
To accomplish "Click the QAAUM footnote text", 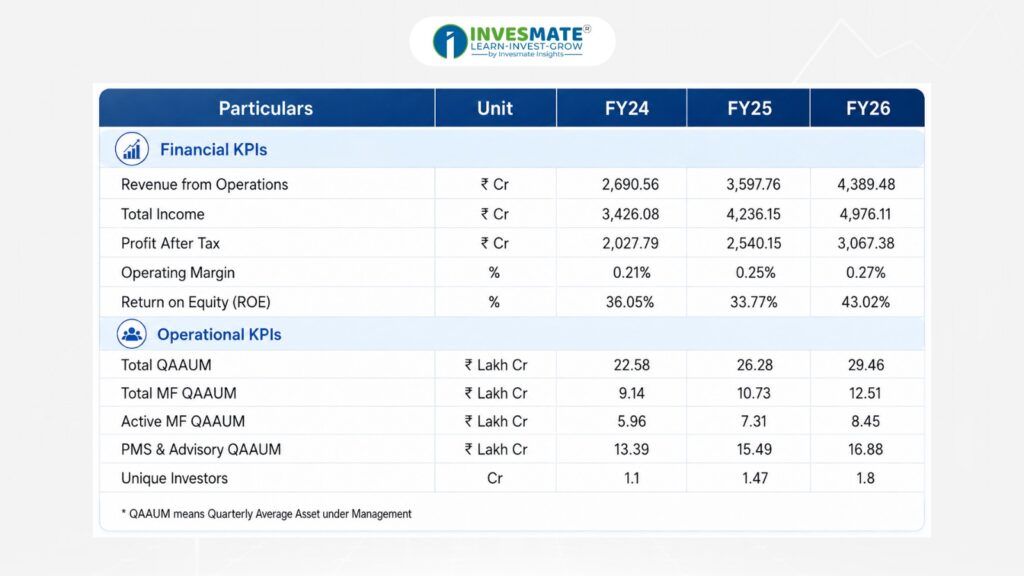I will point(266,514).
